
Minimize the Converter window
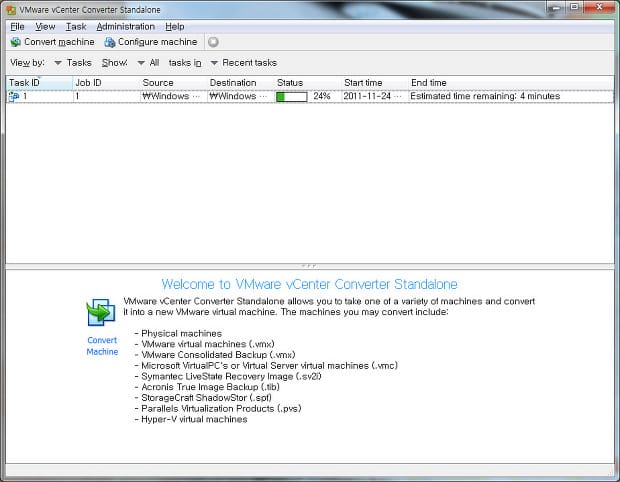coord(556,7)
